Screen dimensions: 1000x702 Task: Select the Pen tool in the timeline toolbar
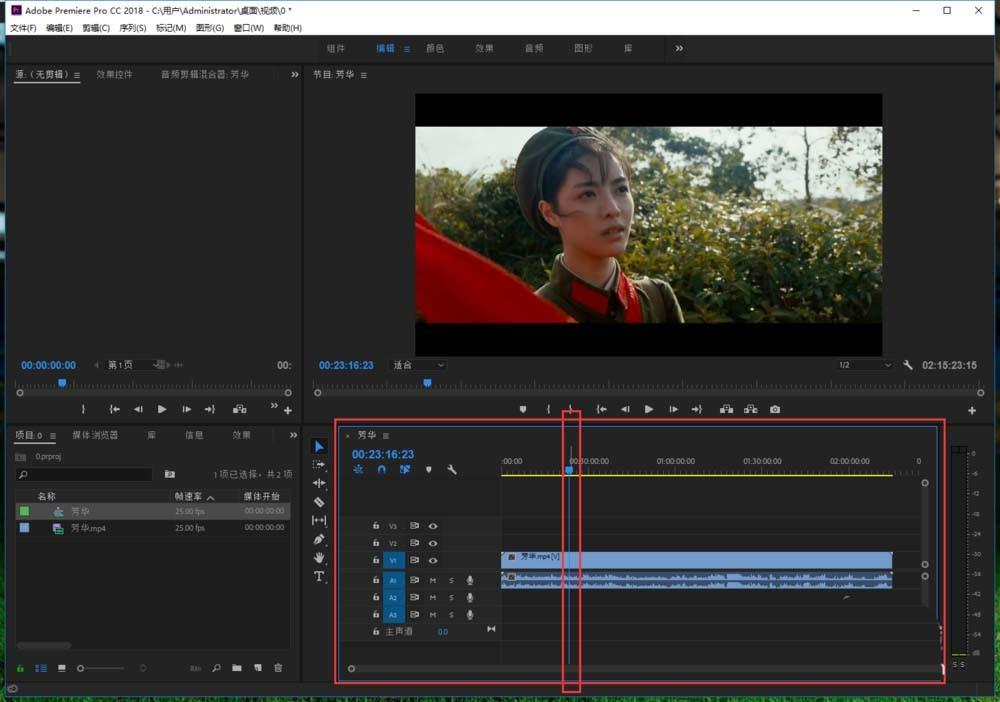click(319, 540)
